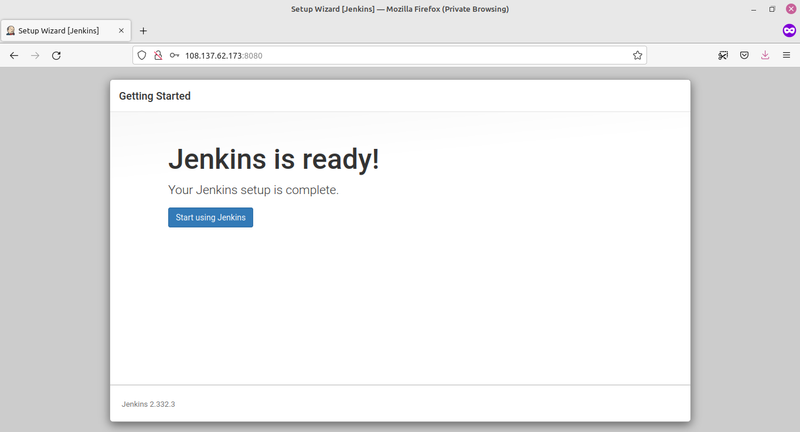Click the Your Jenkins setup is complete text

click(253, 190)
